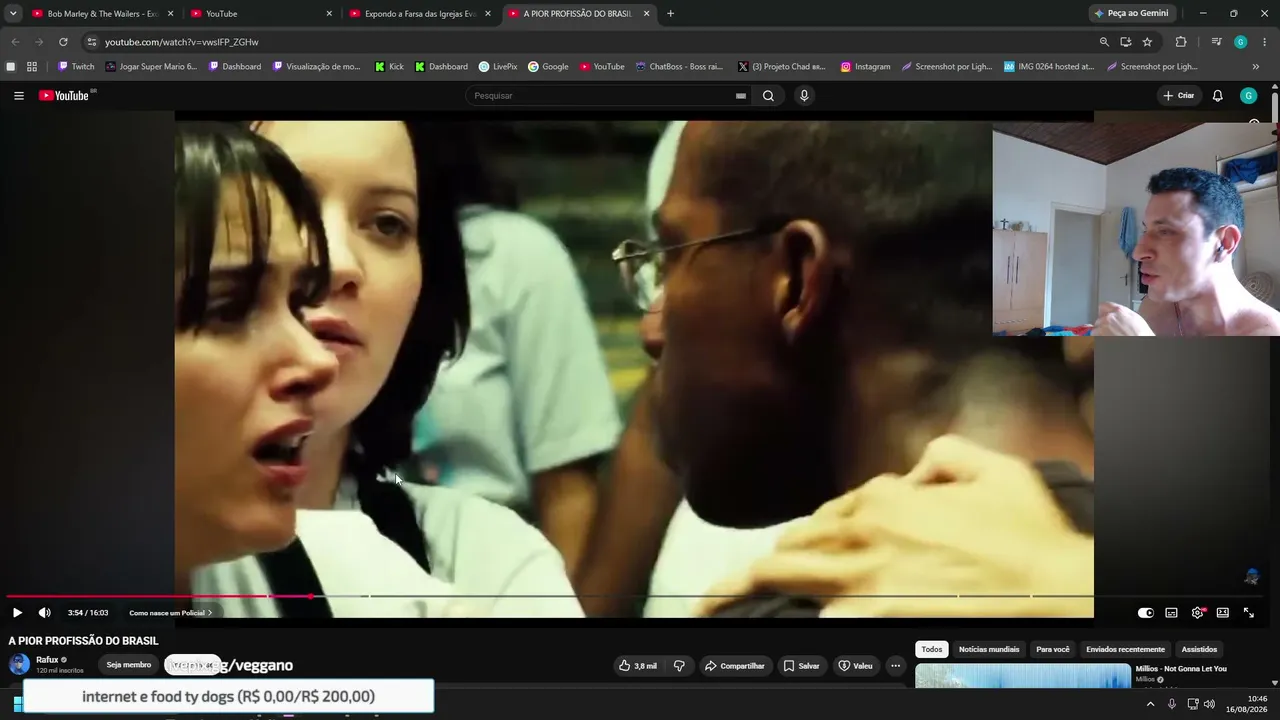This screenshot has width=1280, height=720.
Task: Go to the YouTube home logo
Action: point(65,96)
